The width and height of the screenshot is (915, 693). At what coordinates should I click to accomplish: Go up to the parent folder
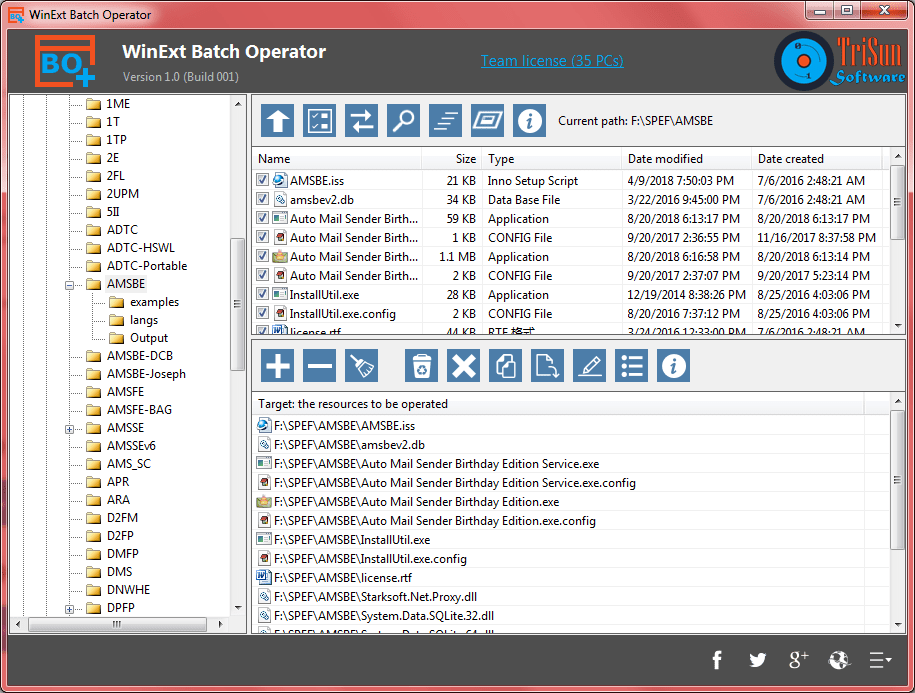[x=277, y=121]
